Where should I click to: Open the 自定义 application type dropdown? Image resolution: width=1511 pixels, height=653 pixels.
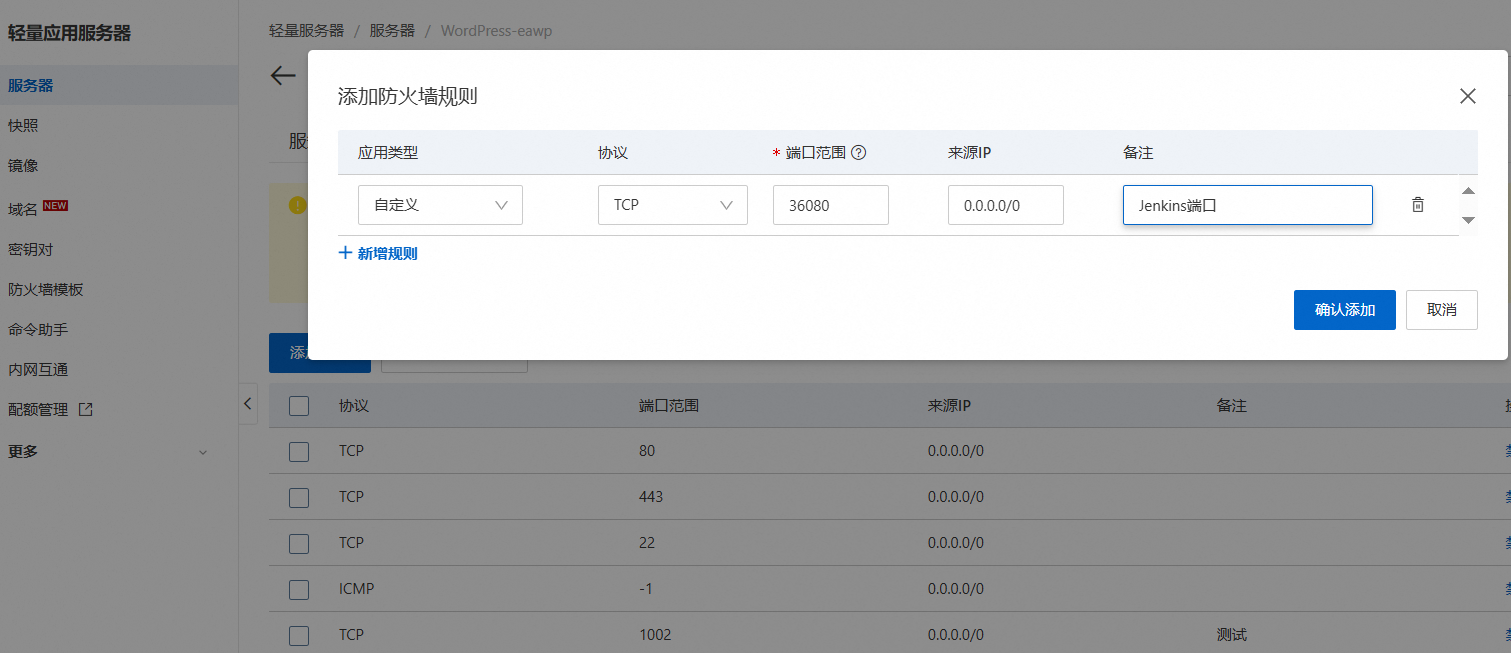(440, 205)
